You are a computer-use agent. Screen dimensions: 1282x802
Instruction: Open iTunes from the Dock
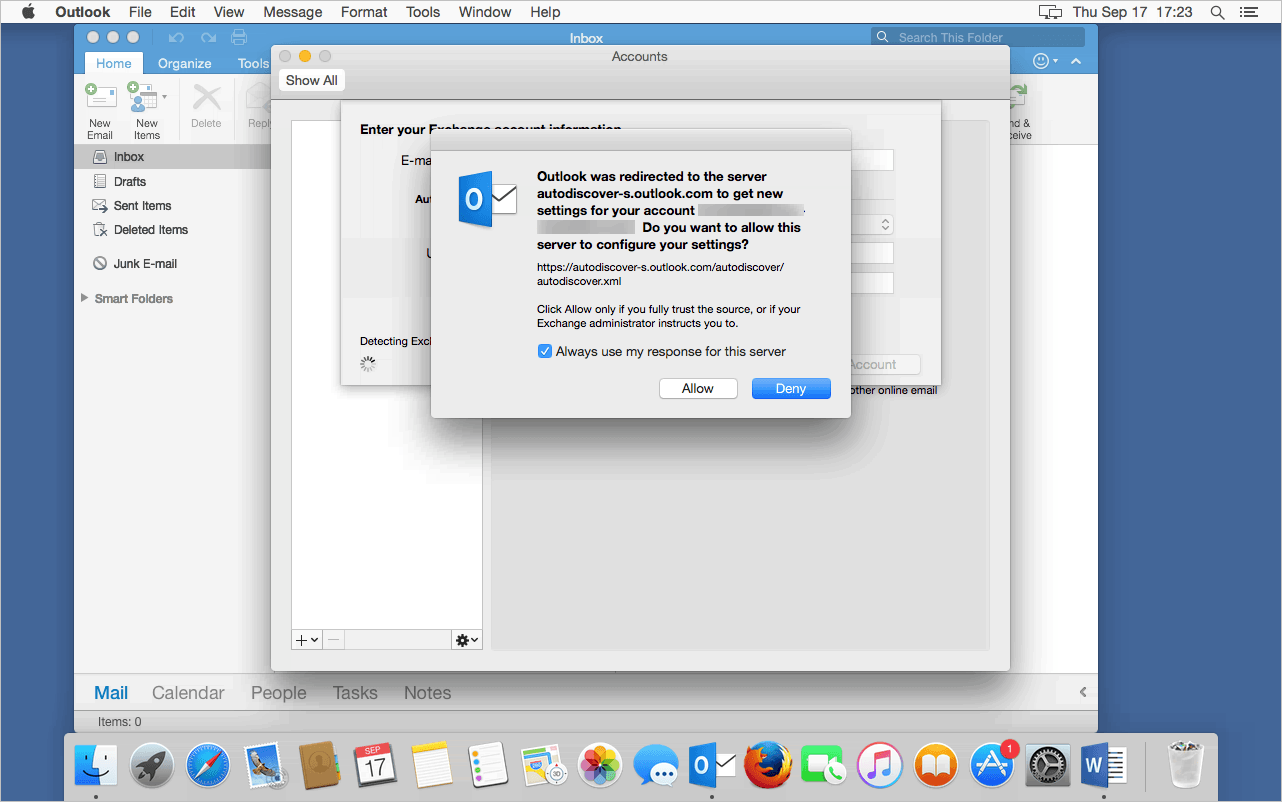pos(880,766)
